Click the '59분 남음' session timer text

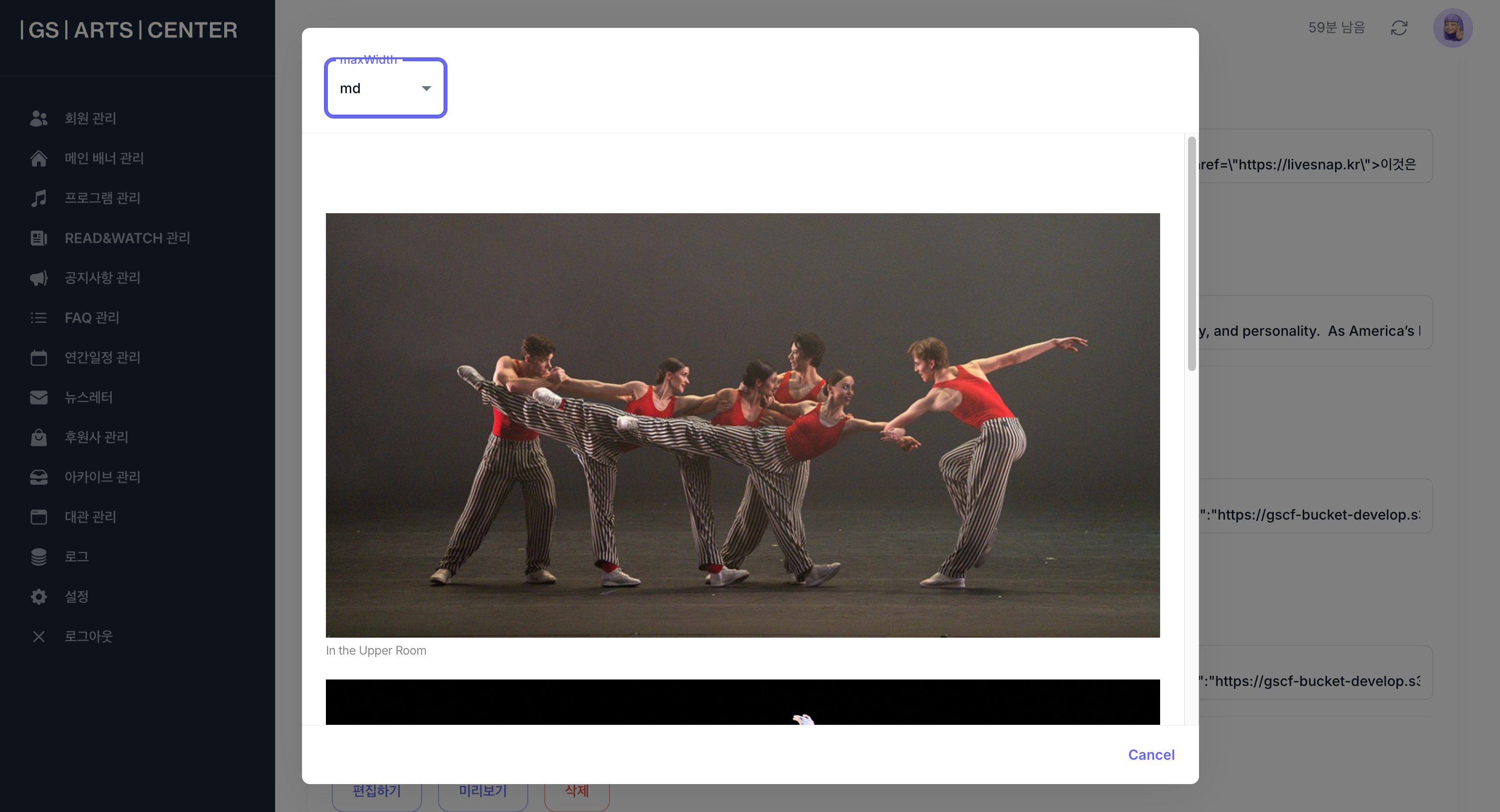coord(1337,27)
